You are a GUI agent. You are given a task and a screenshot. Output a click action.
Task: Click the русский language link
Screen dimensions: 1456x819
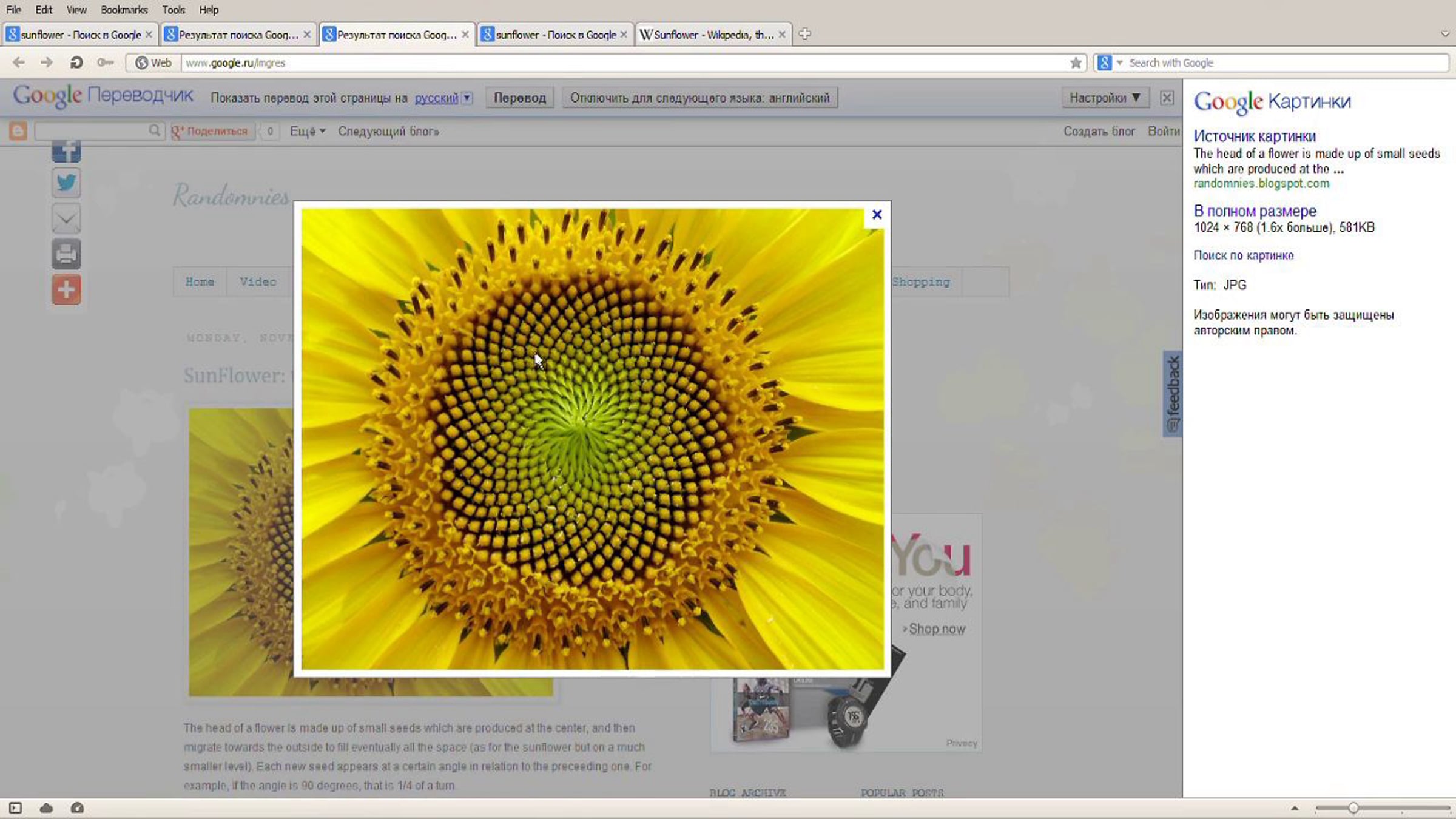436,98
